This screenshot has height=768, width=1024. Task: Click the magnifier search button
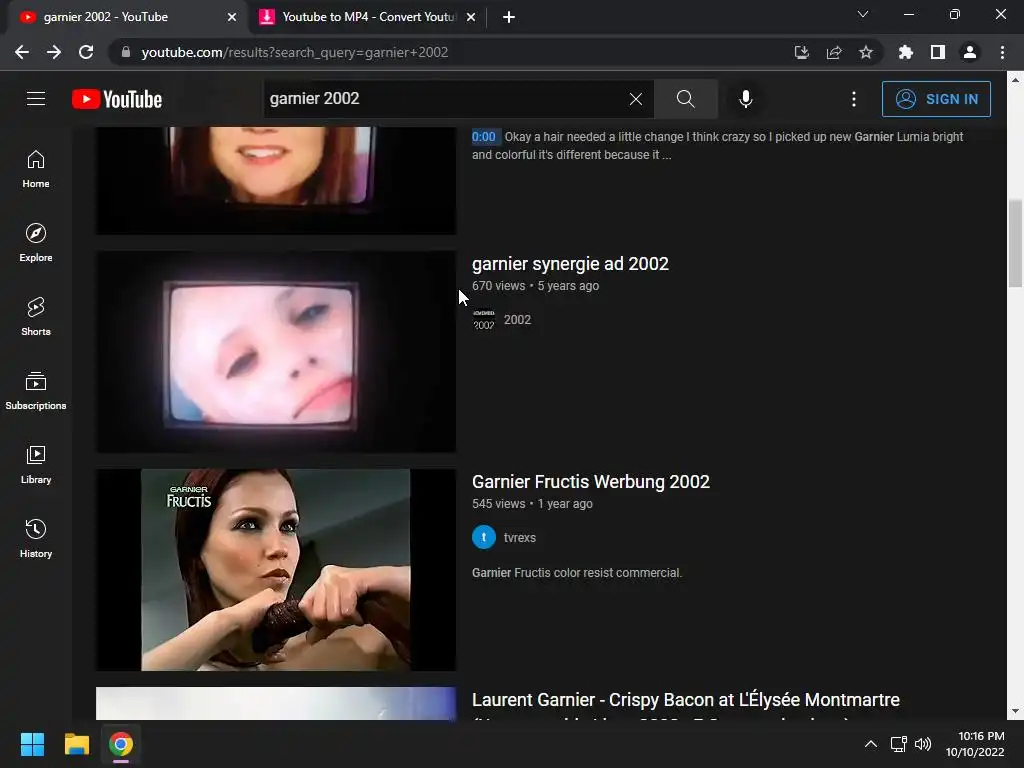(x=686, y=99)
